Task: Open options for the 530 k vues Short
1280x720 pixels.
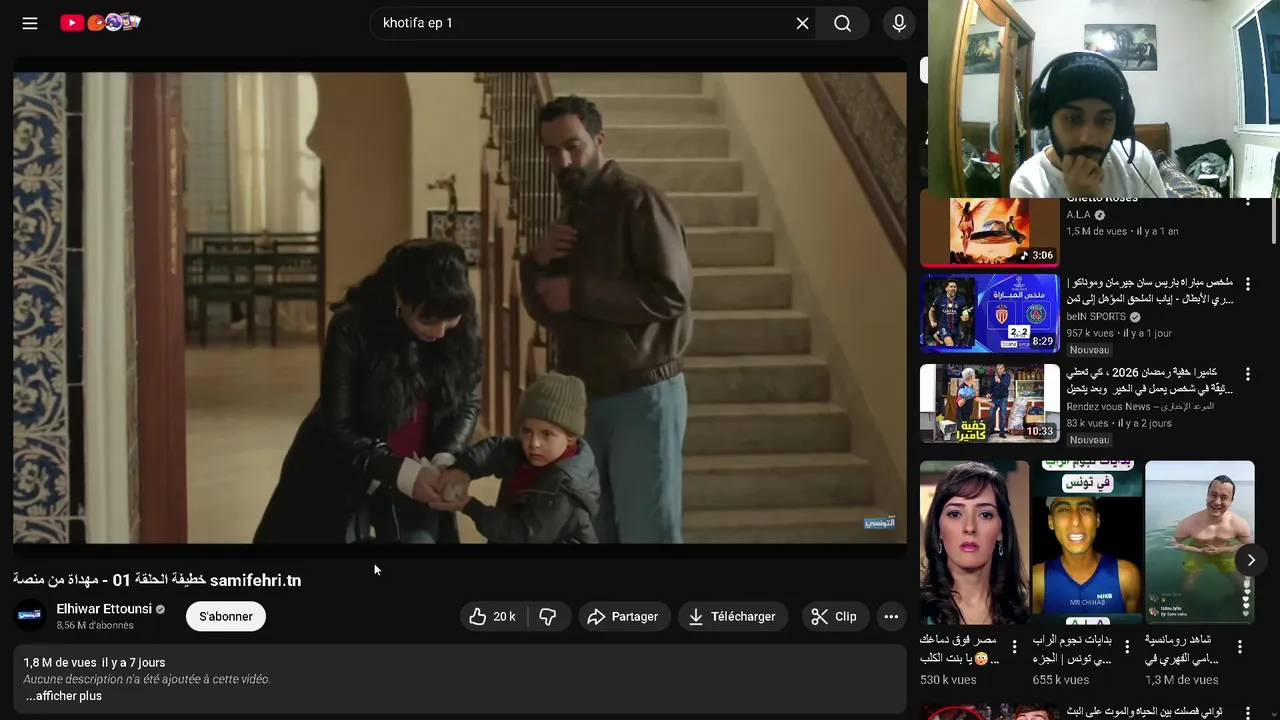Action: tap(1014, 647)
